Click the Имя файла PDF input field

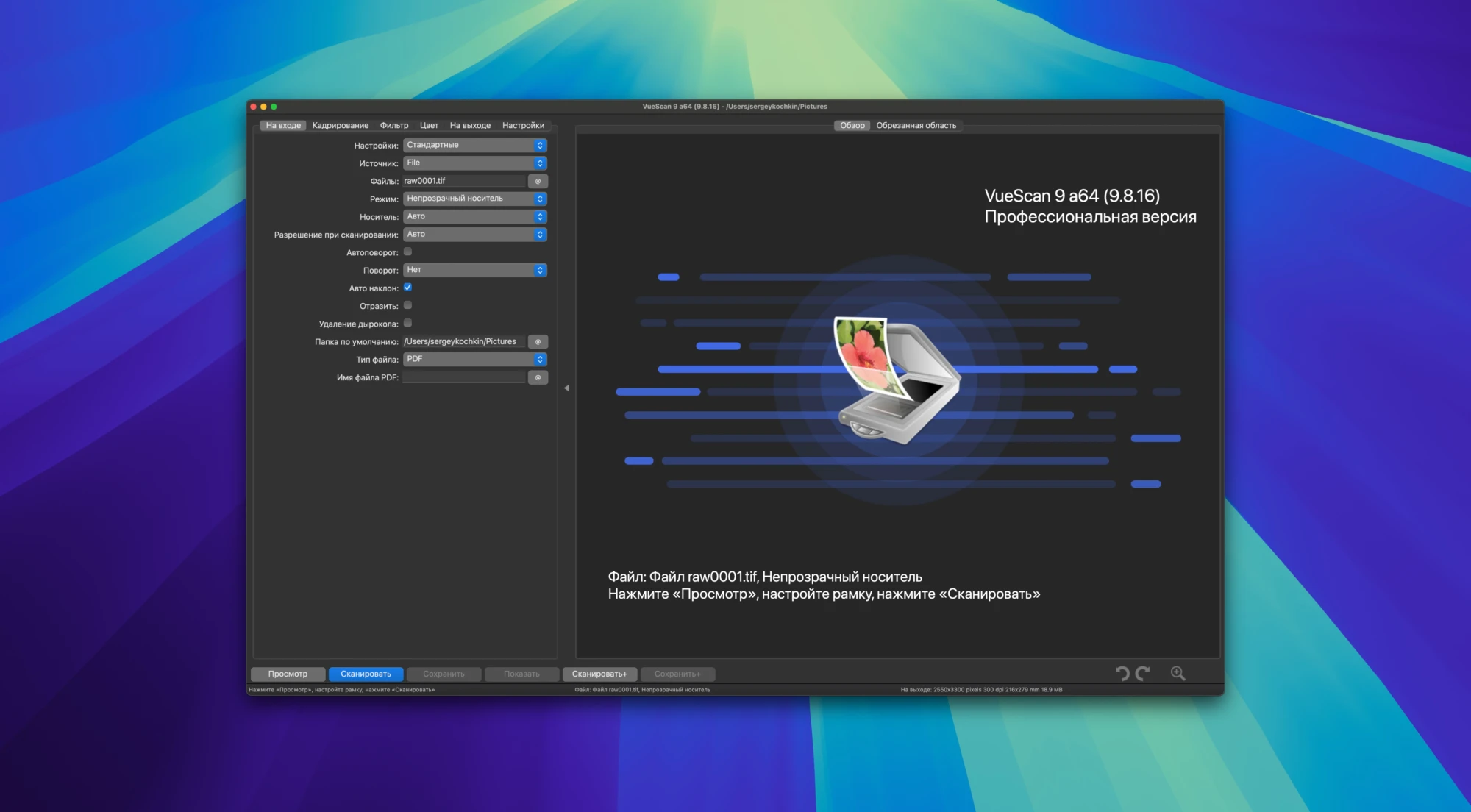tap(463, 377)
